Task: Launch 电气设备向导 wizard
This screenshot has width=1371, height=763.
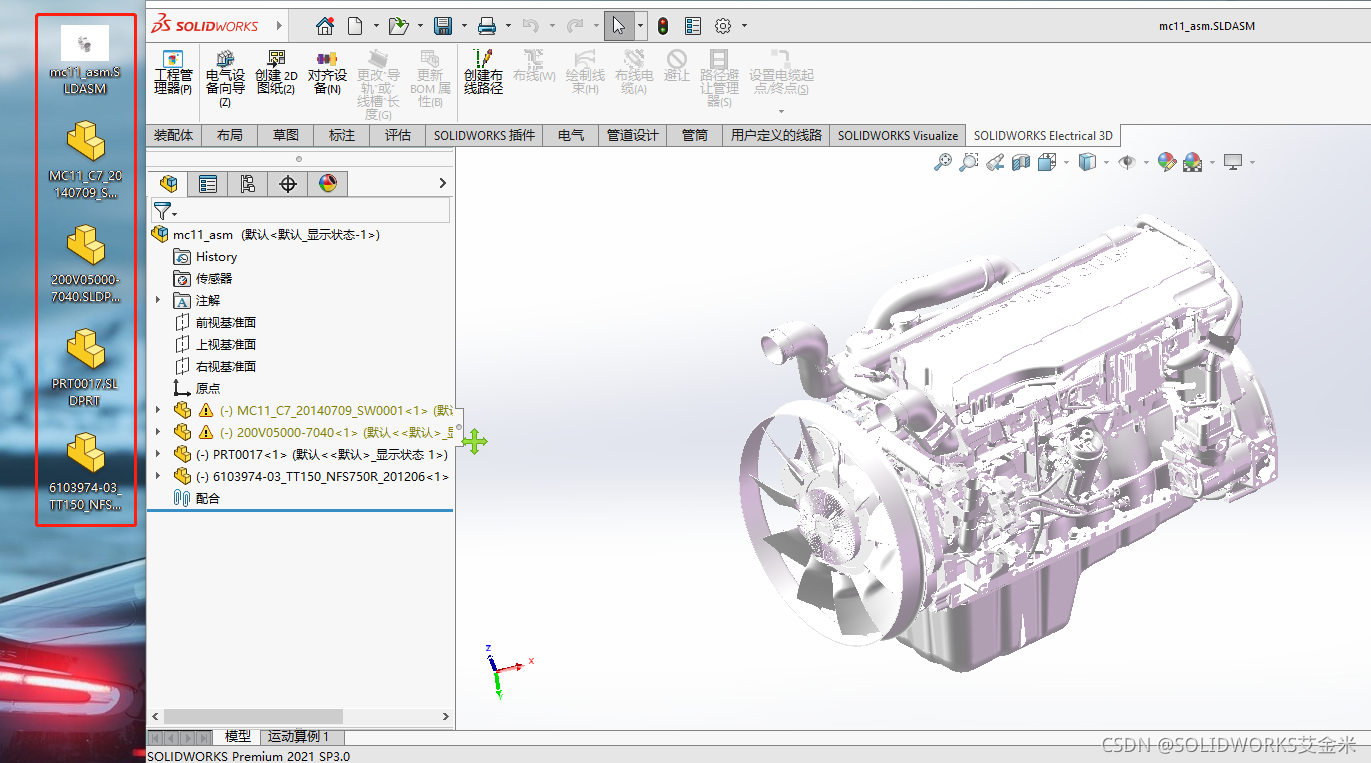Action: tap(225, 77)
